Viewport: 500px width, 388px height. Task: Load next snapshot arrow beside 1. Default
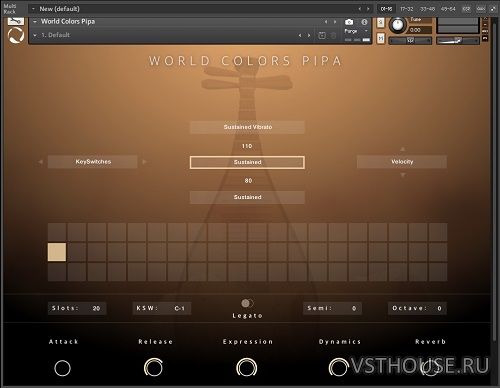[309, 35]
